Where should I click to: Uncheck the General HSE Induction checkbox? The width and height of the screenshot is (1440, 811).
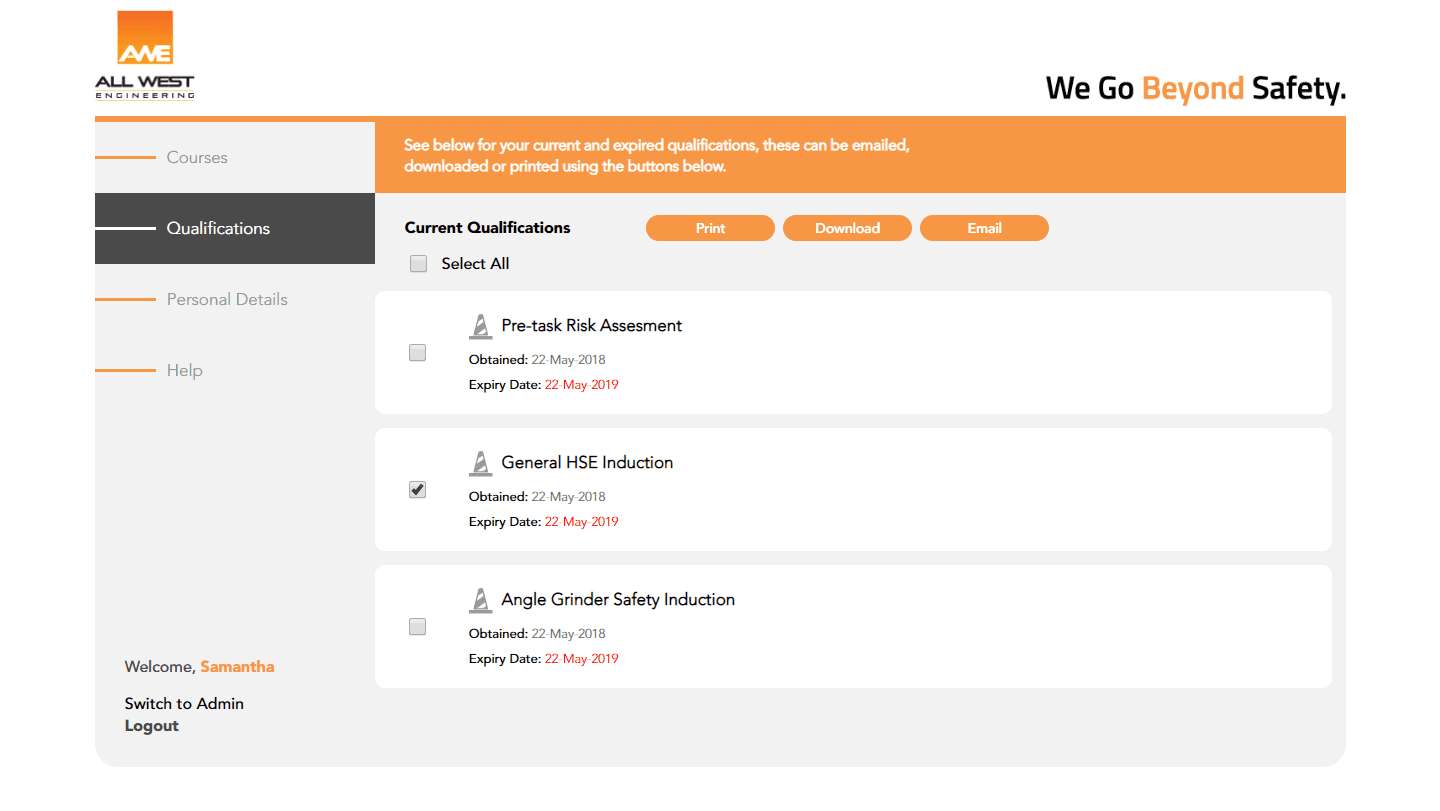pyautogui.click(x=418, y=490)
